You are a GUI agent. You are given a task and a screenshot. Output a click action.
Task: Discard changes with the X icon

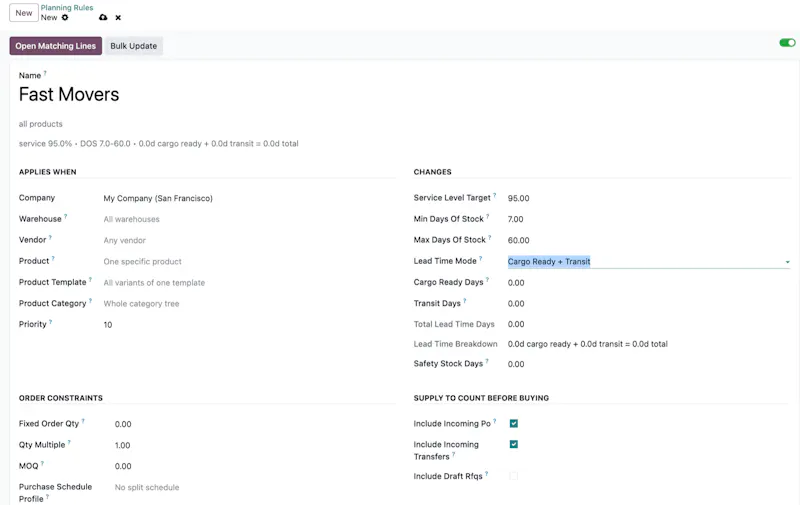(118, 17)
